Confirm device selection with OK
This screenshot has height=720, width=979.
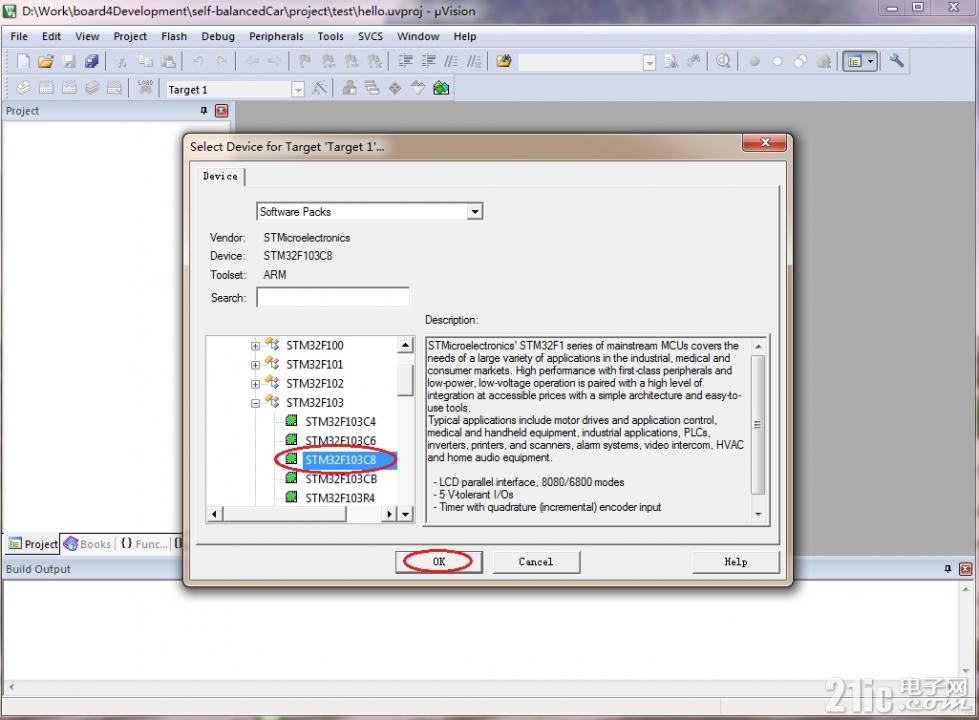tap(439, 561)
